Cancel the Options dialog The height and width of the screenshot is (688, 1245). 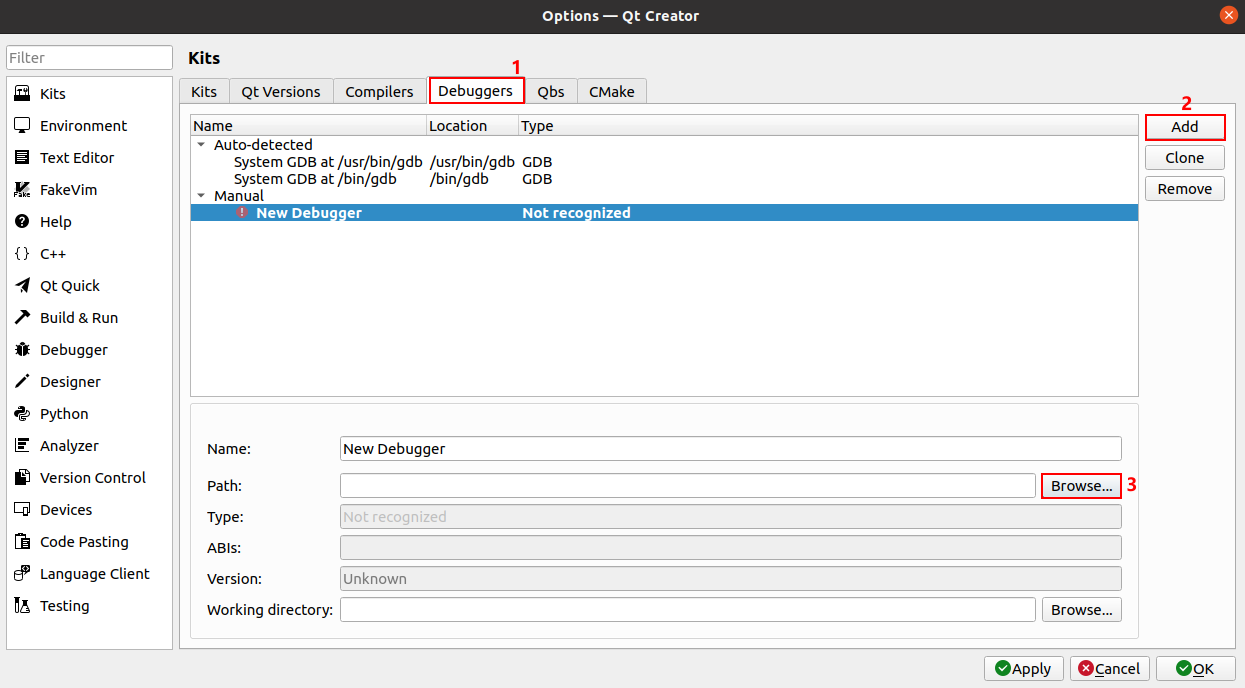pos(1110,669)
